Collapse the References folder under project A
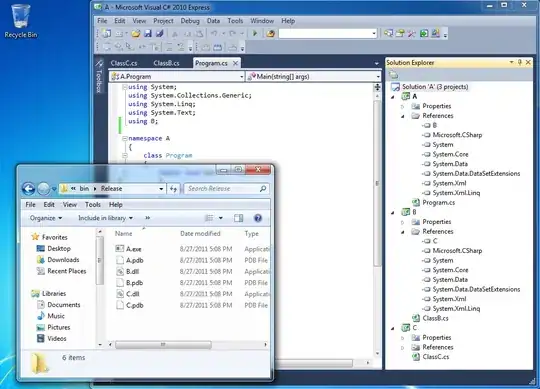 [402, 116]
